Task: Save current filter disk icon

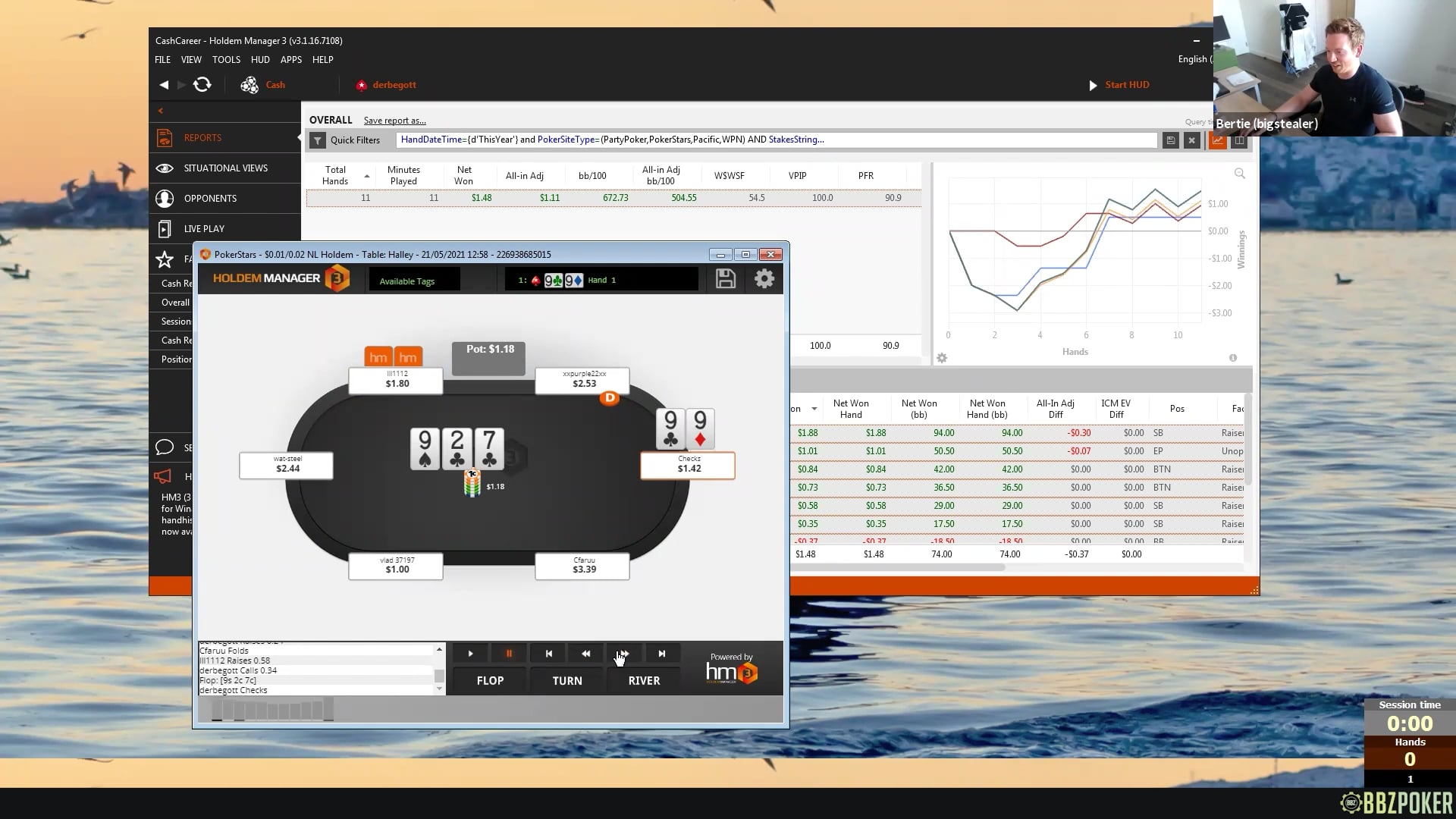Action: coord(1170,140)
